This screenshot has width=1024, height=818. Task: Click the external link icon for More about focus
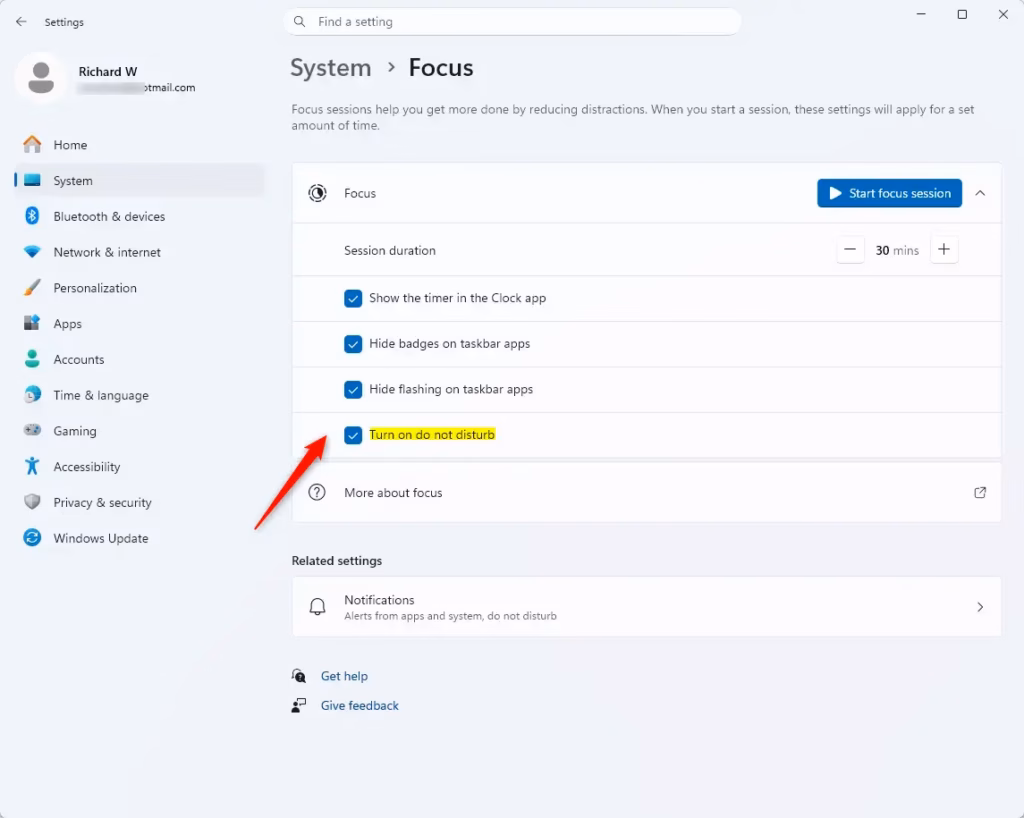(980, 492)
